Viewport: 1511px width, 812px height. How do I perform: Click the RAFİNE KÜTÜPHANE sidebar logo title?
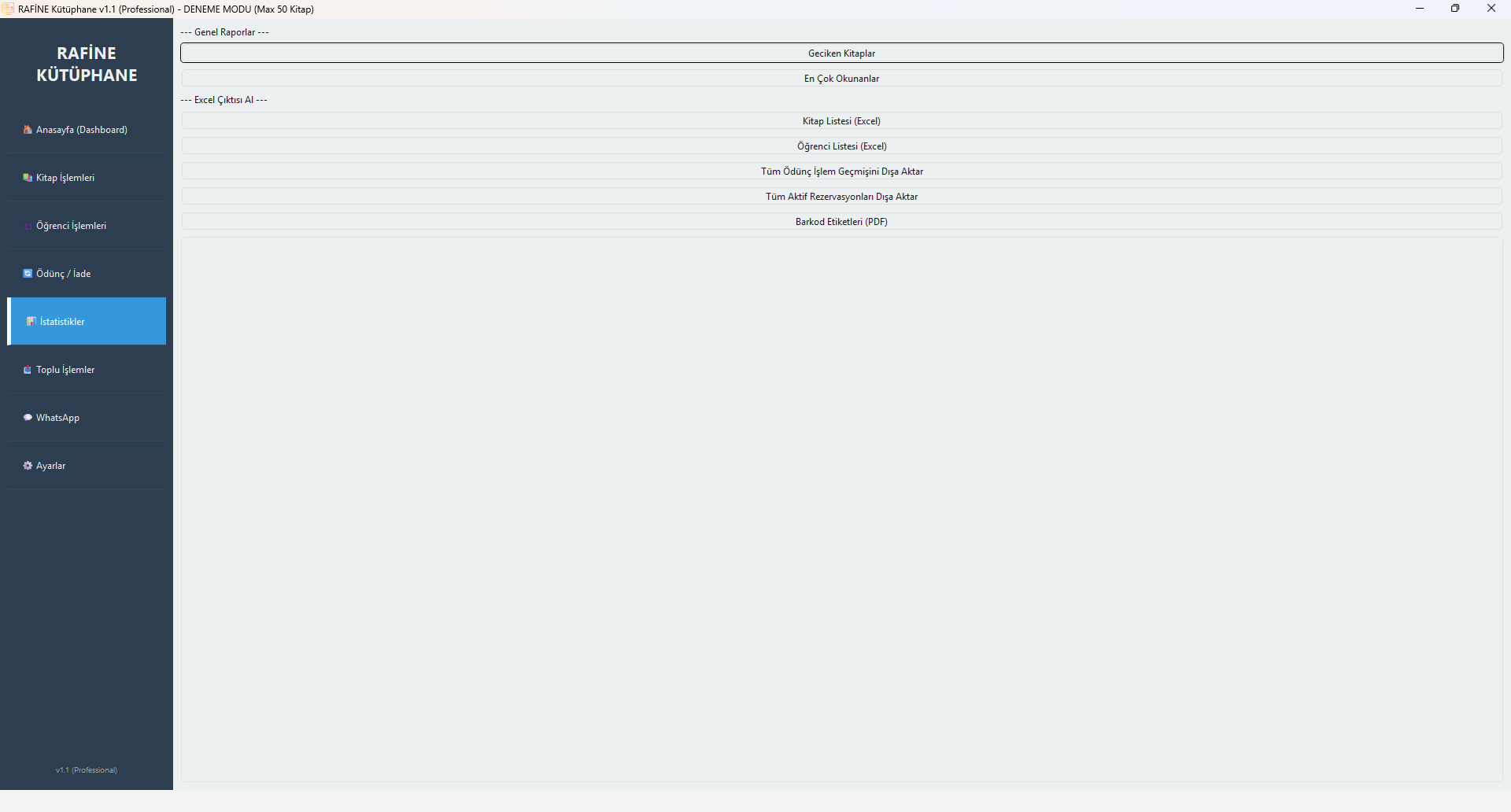pos(87,65)
